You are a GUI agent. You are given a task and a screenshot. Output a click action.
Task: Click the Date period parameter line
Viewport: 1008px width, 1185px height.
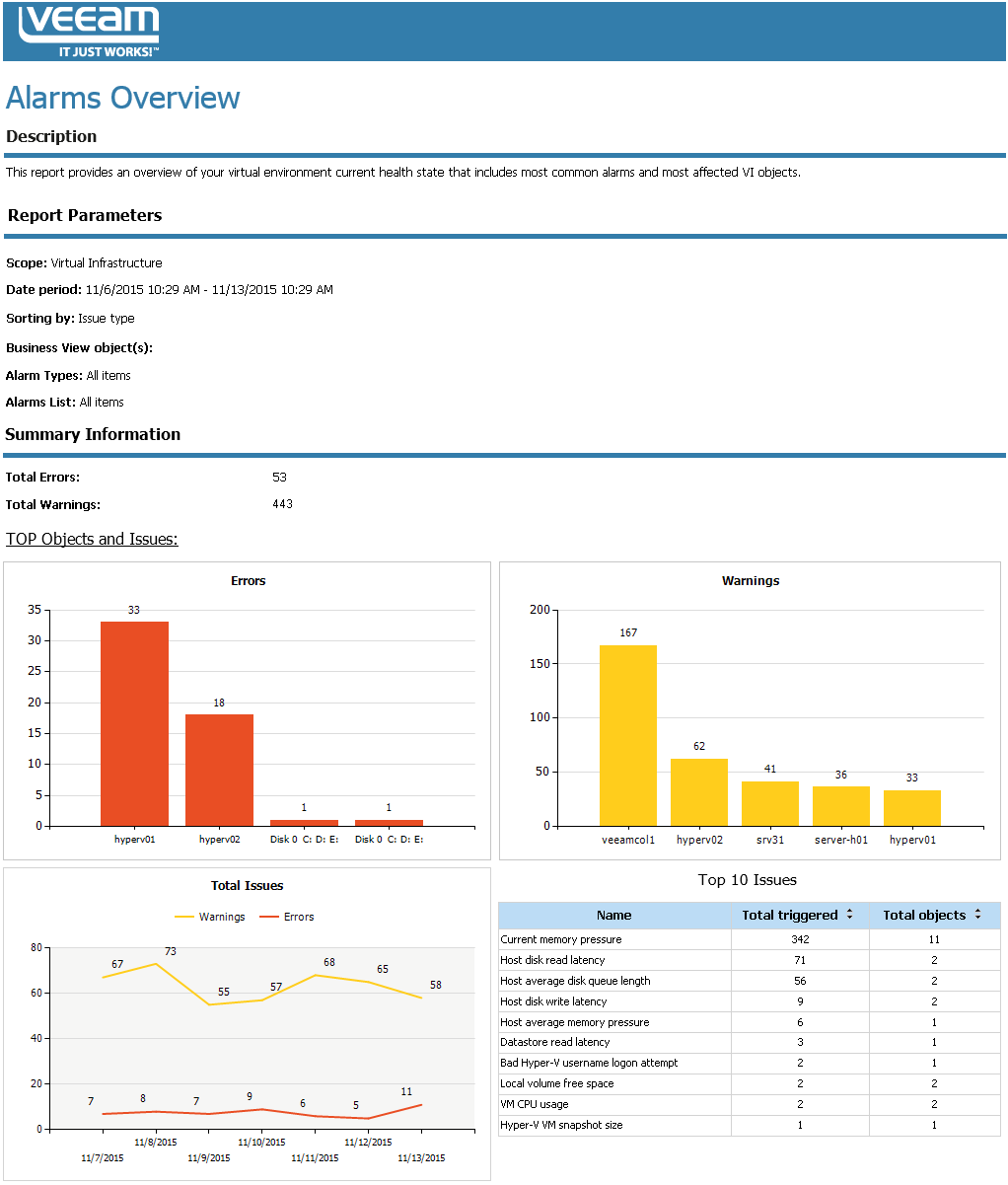[170, 290]
